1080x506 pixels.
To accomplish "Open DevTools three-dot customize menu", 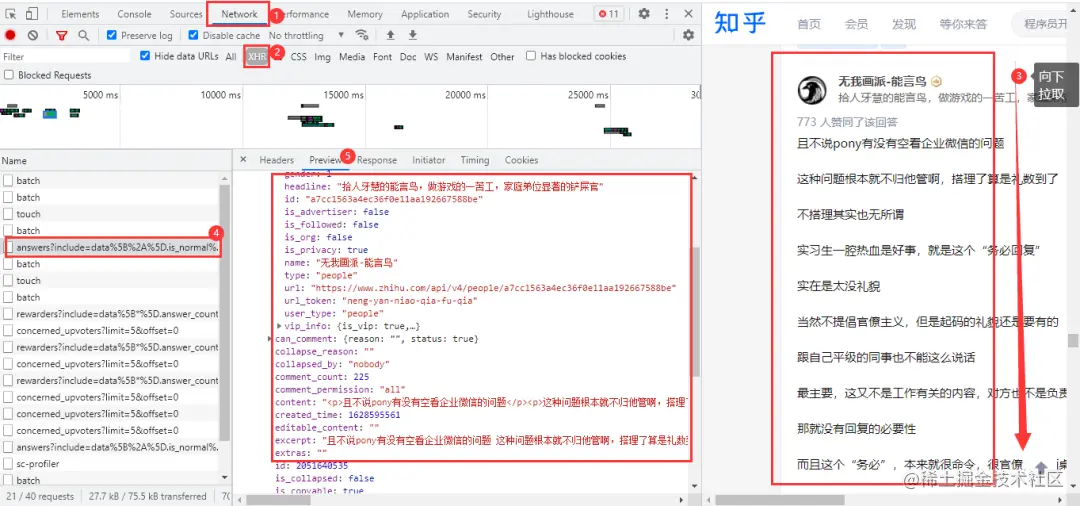I will pyautogui.click(x=667, y=14).
